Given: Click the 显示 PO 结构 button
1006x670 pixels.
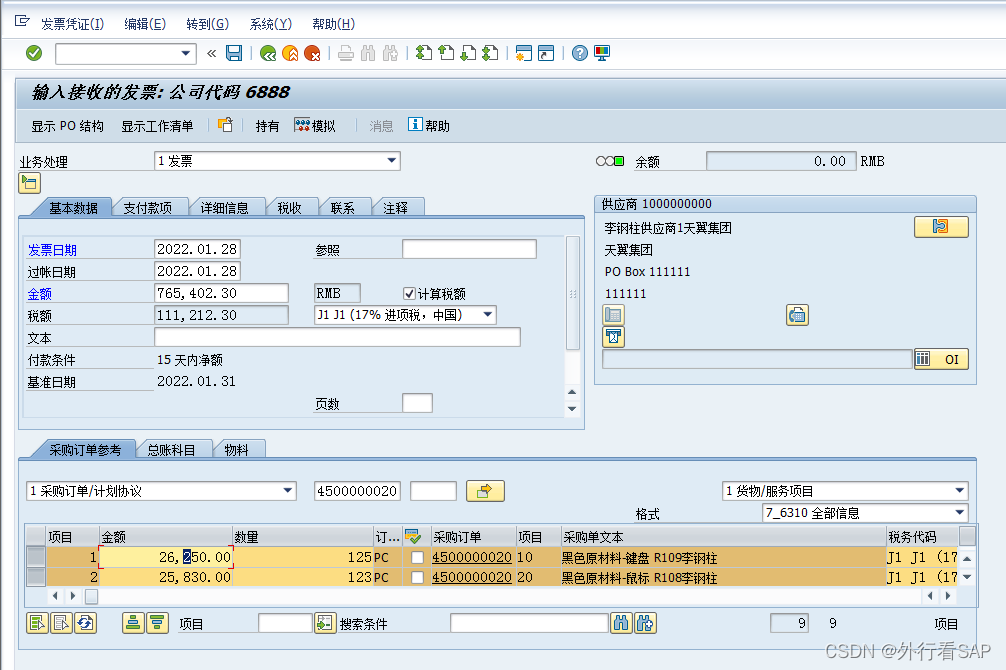Looking at the screenshot, I should (67, 126).
